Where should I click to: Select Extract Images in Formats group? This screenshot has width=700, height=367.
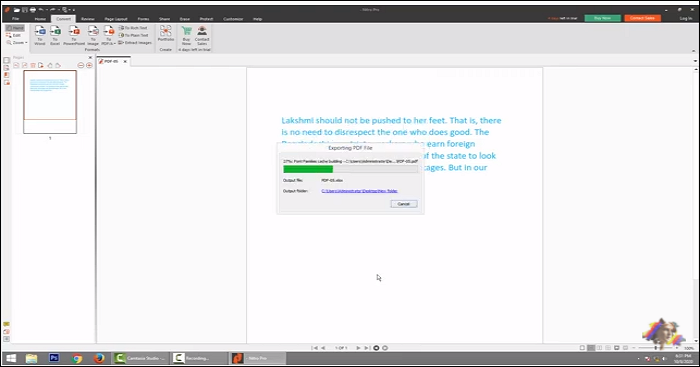135,43
